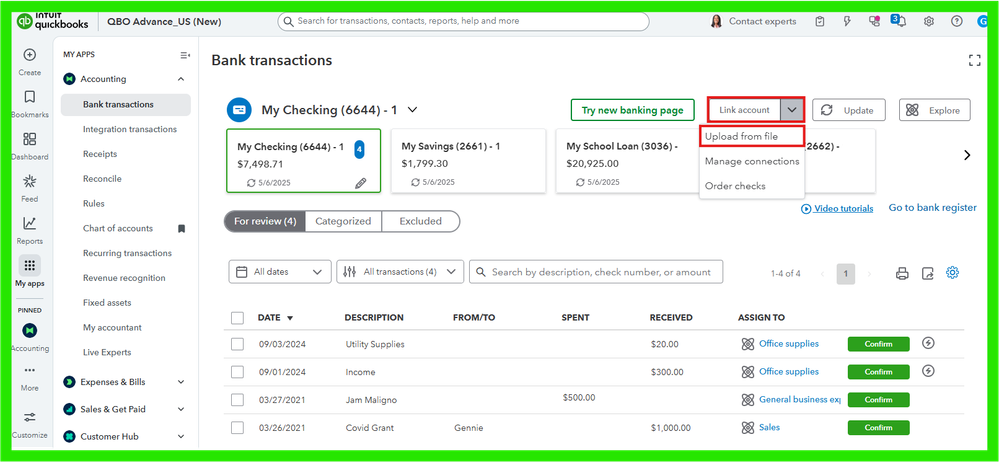This screenshot has width=999, height=462.
Task: Open pinned Accounting app icon
Action: 29,330
